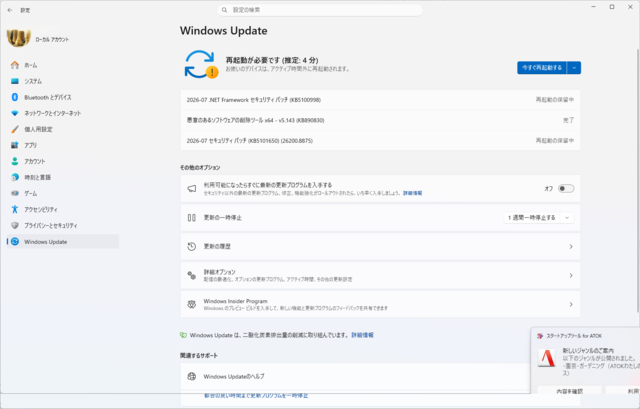This screenshot has height=409, width=640.
Task: Open 詳細情報 link about carbon emissions
Action: coord(362,335)
